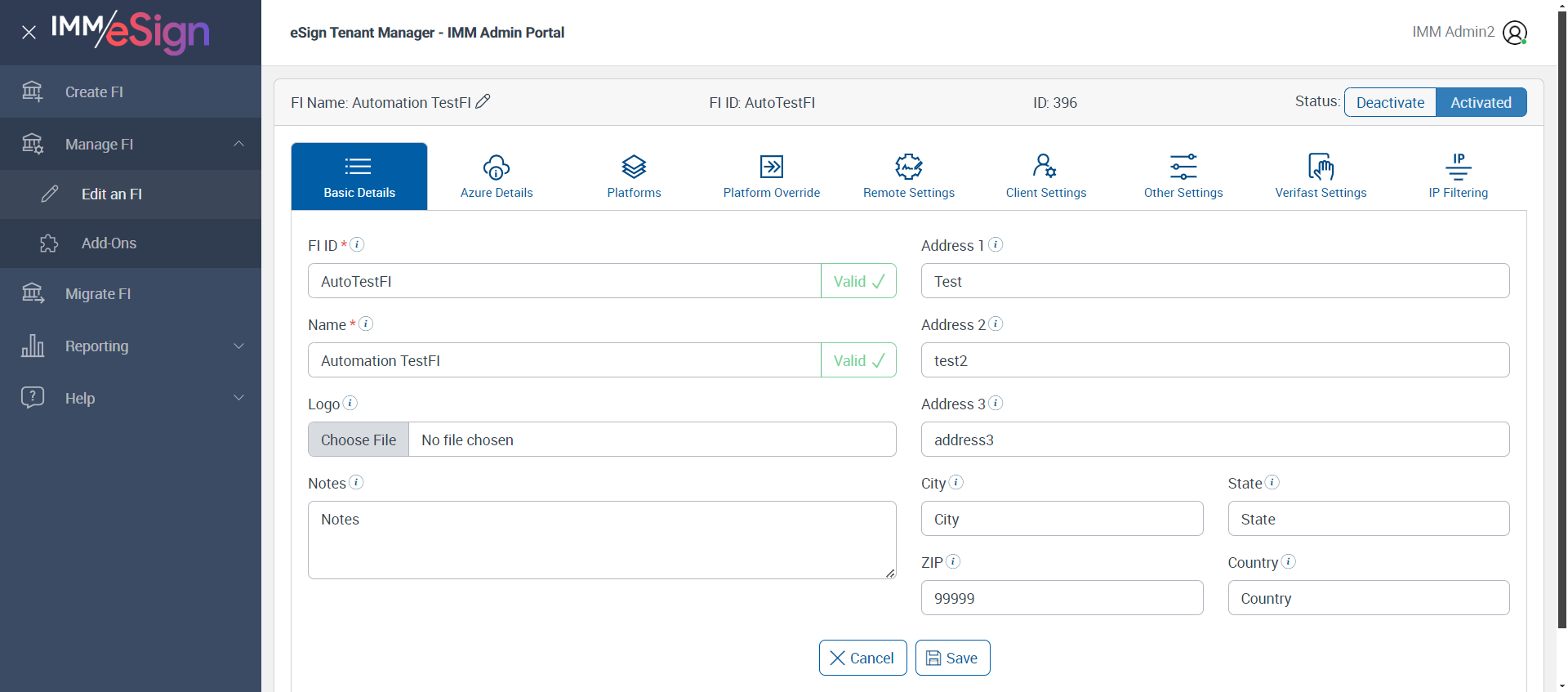
Task: Open Add-Ons in the sidebar
Action: [x=109, y=243]
